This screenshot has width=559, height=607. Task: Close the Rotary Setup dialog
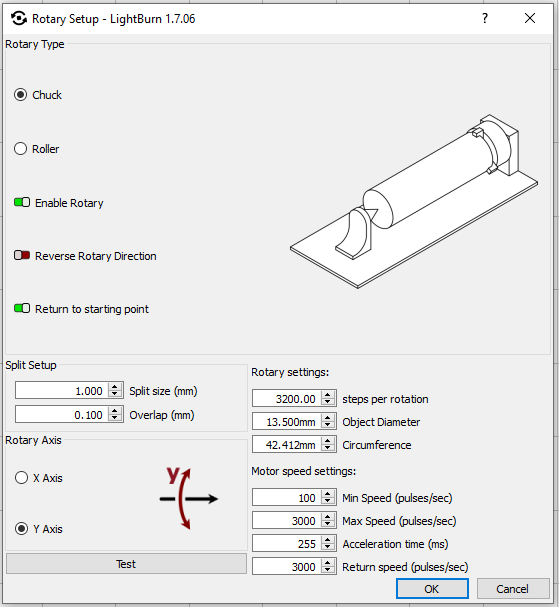tap(530, 18)
